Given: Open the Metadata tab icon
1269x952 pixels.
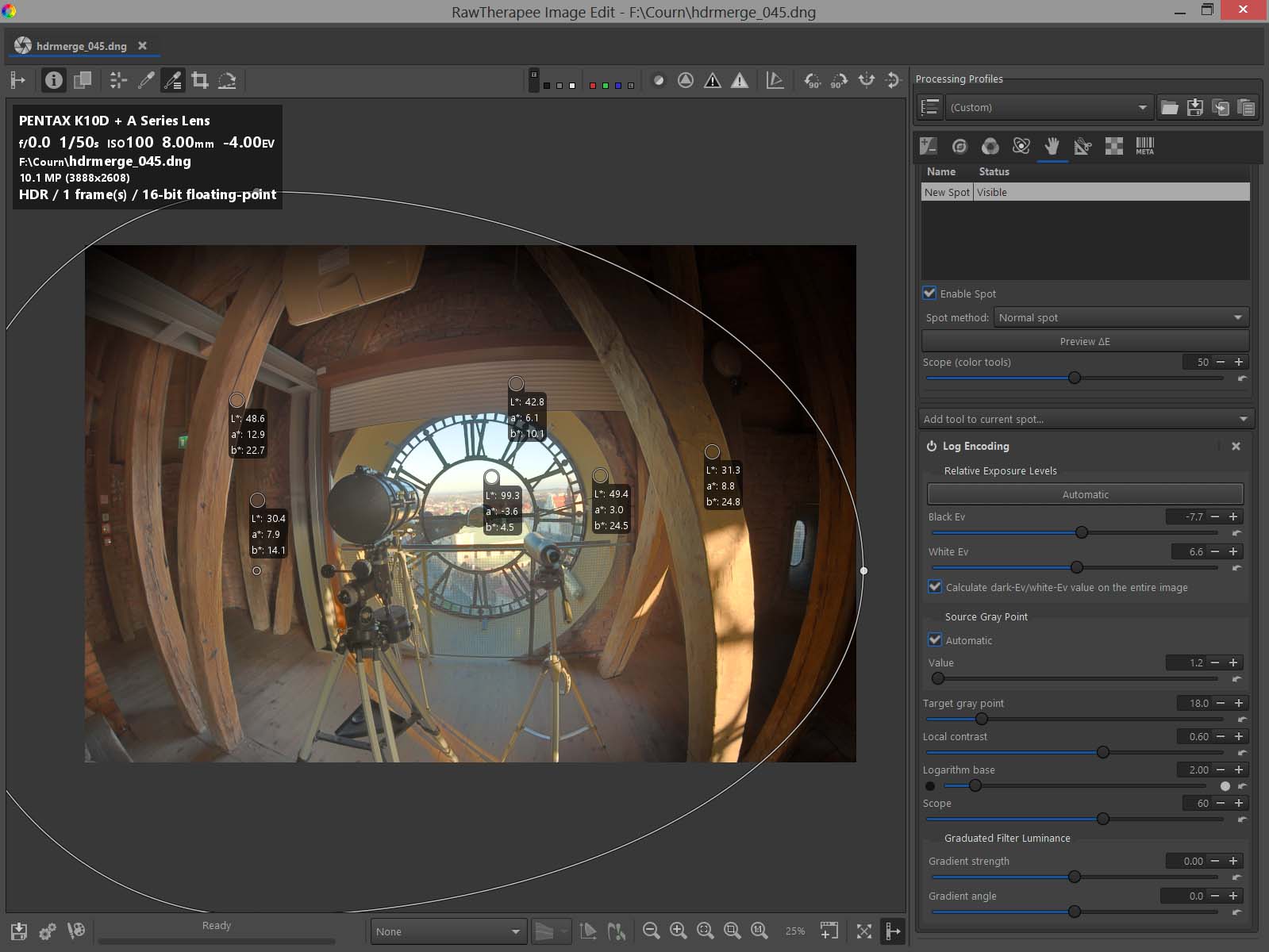Looking at the screenshot, I should [x=1144, y=146].
